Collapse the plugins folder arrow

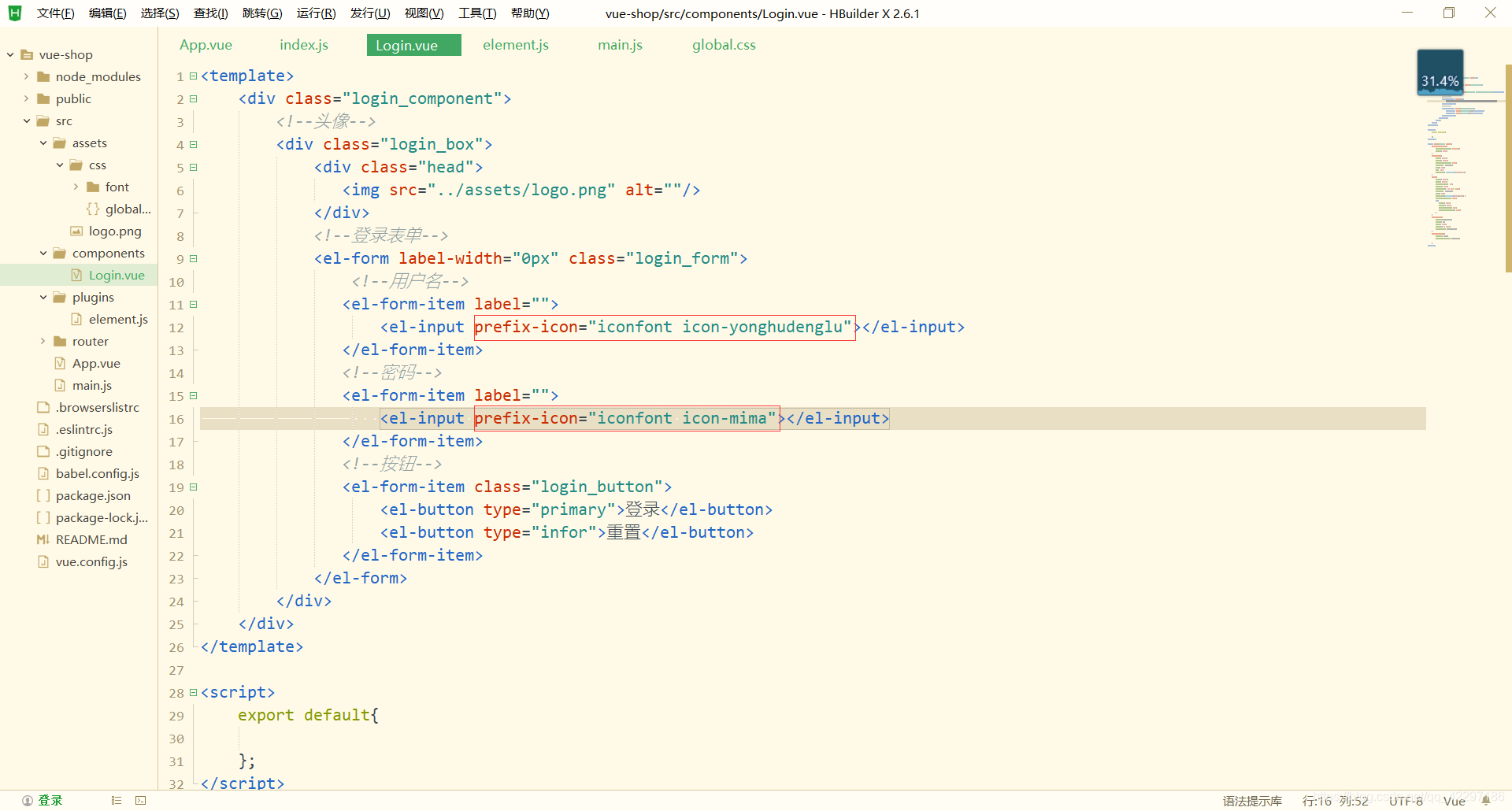pos(43,297)
